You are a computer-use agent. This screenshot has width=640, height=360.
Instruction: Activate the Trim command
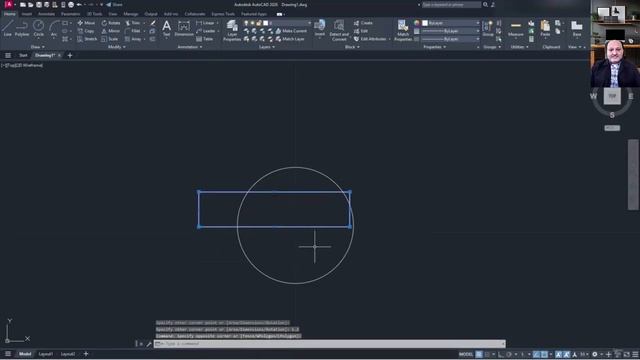pos(133,23)
